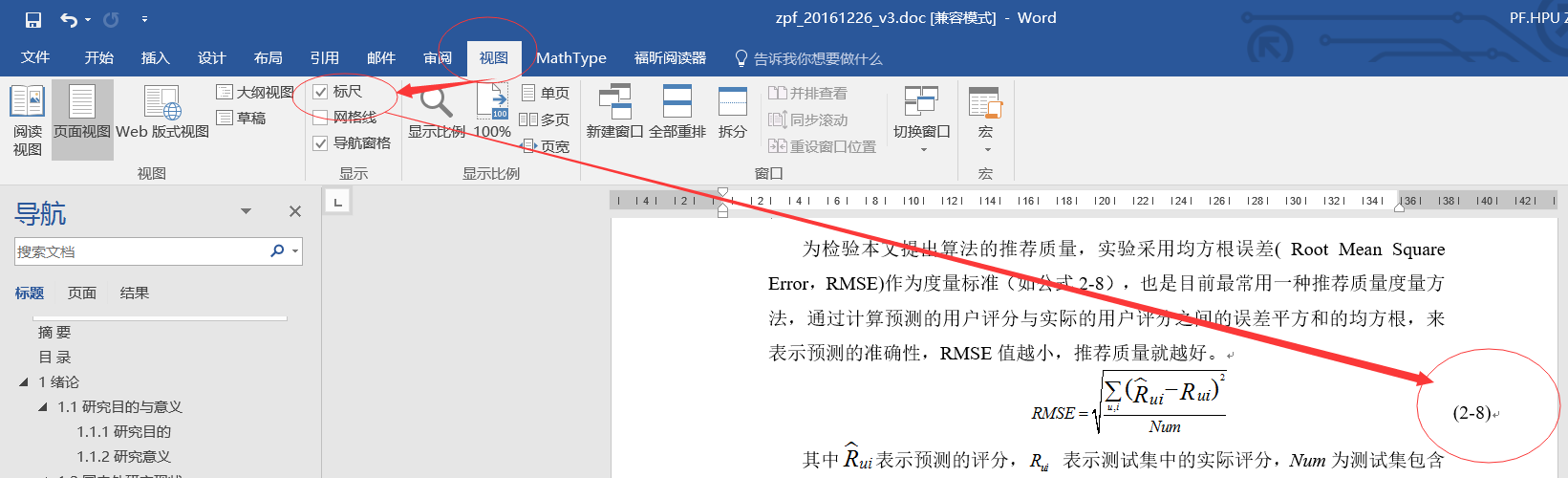
Task: Click the magnifier search icon in navigation
Action: 277,250
